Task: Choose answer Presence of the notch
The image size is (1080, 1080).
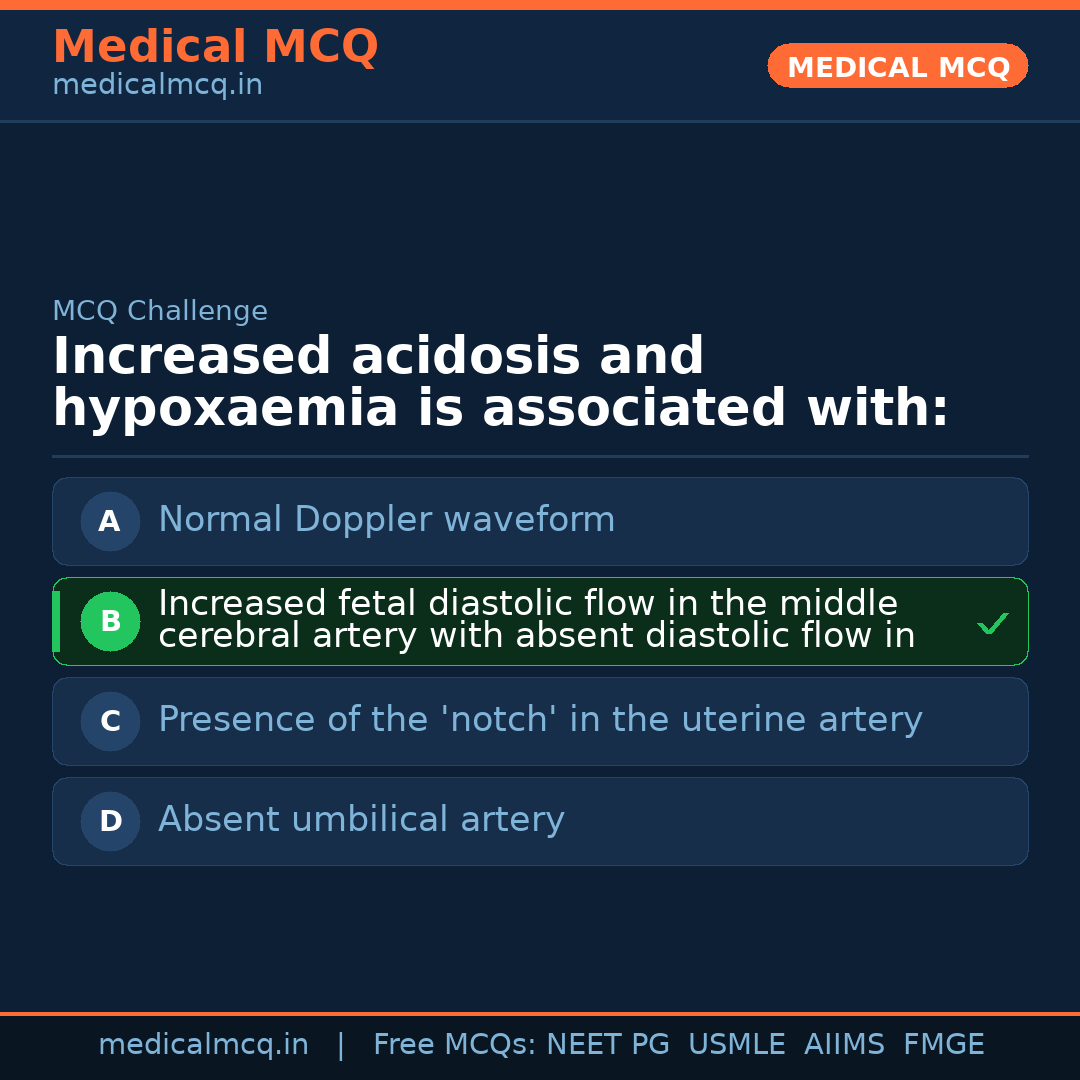Action: (540, 720)
